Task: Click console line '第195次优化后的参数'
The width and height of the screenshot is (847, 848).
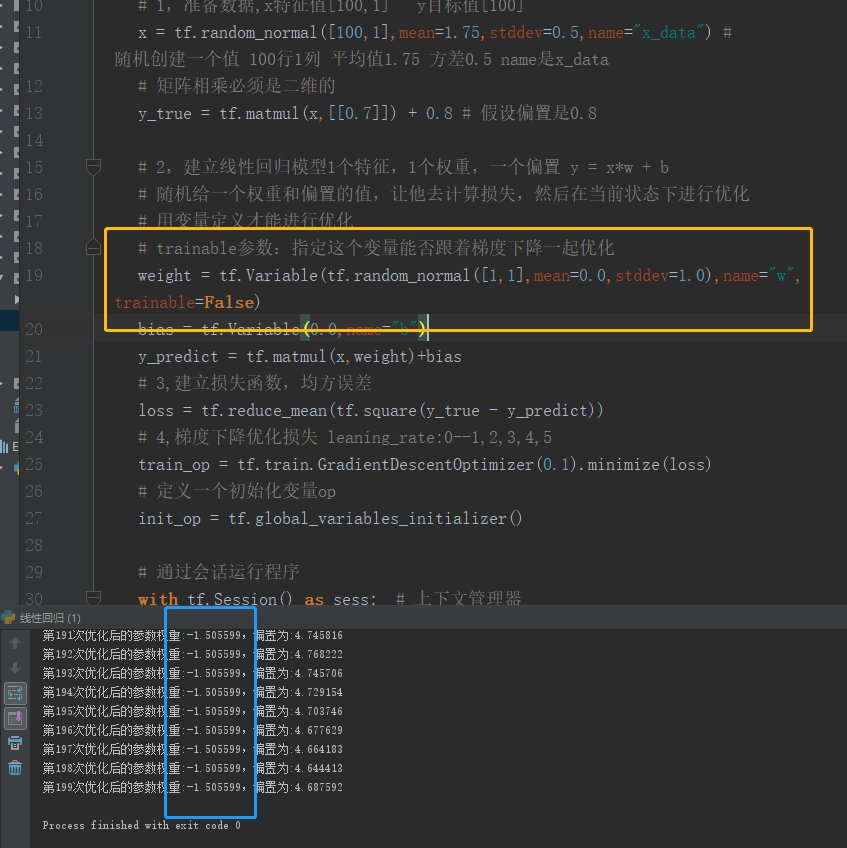Action: click(x=193, y=711)
